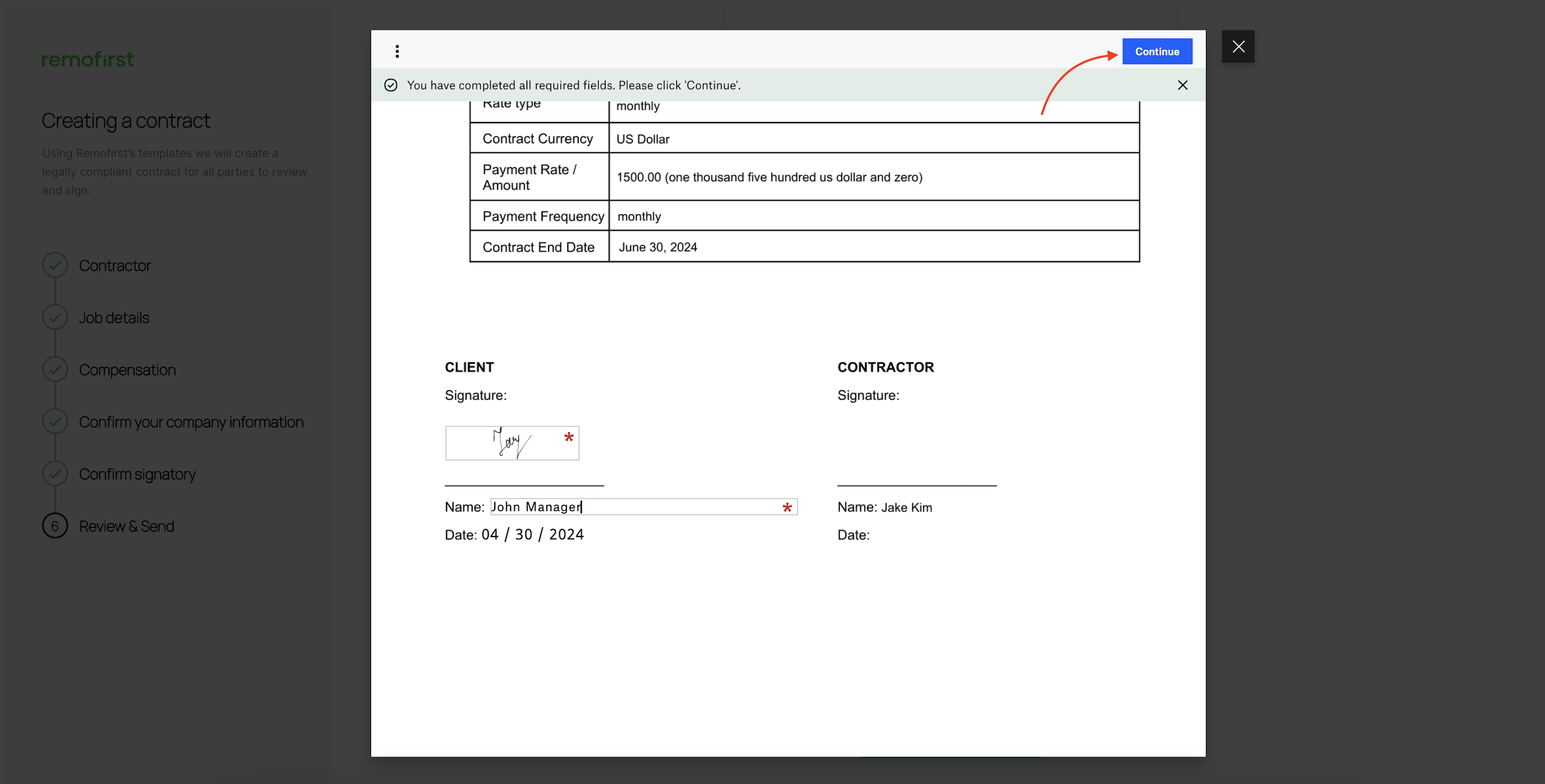The height and width of the screenshot is (784, 1545).
Task: Click the Payment Frequency monthly value
Action: [639, 216]
